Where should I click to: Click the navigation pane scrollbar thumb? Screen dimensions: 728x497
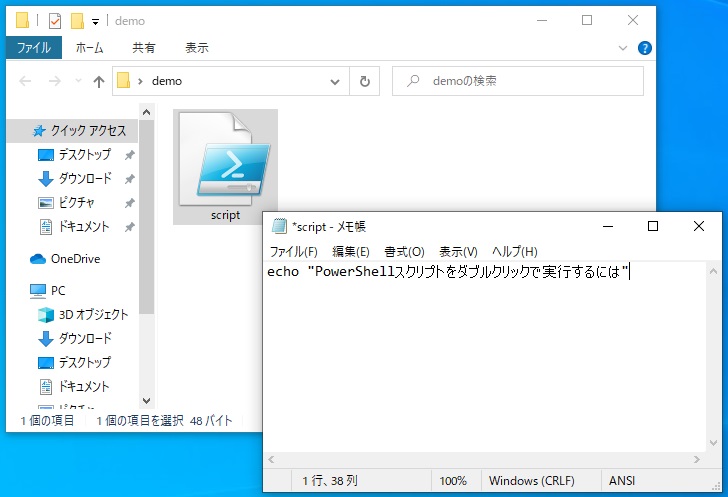pyautogui.click(x=146, y=217)
